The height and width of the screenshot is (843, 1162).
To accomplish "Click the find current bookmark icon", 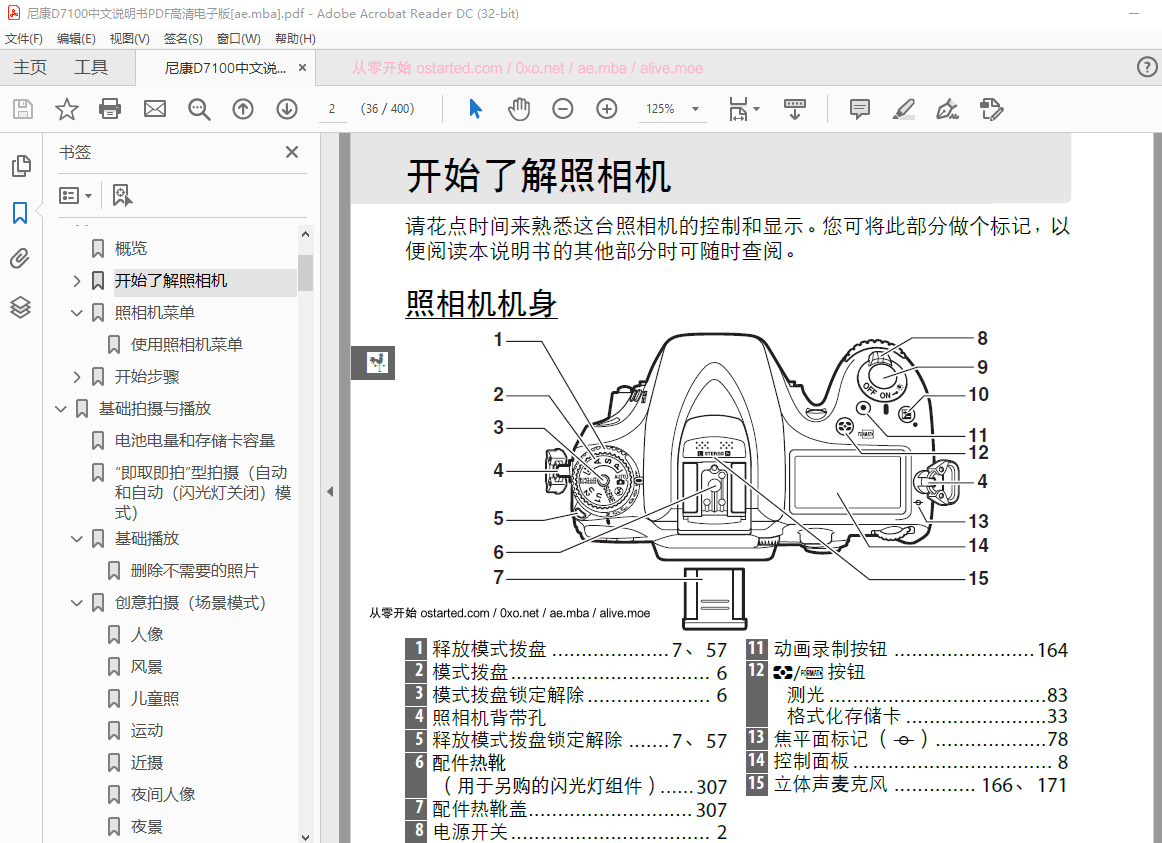I will 122,196.
